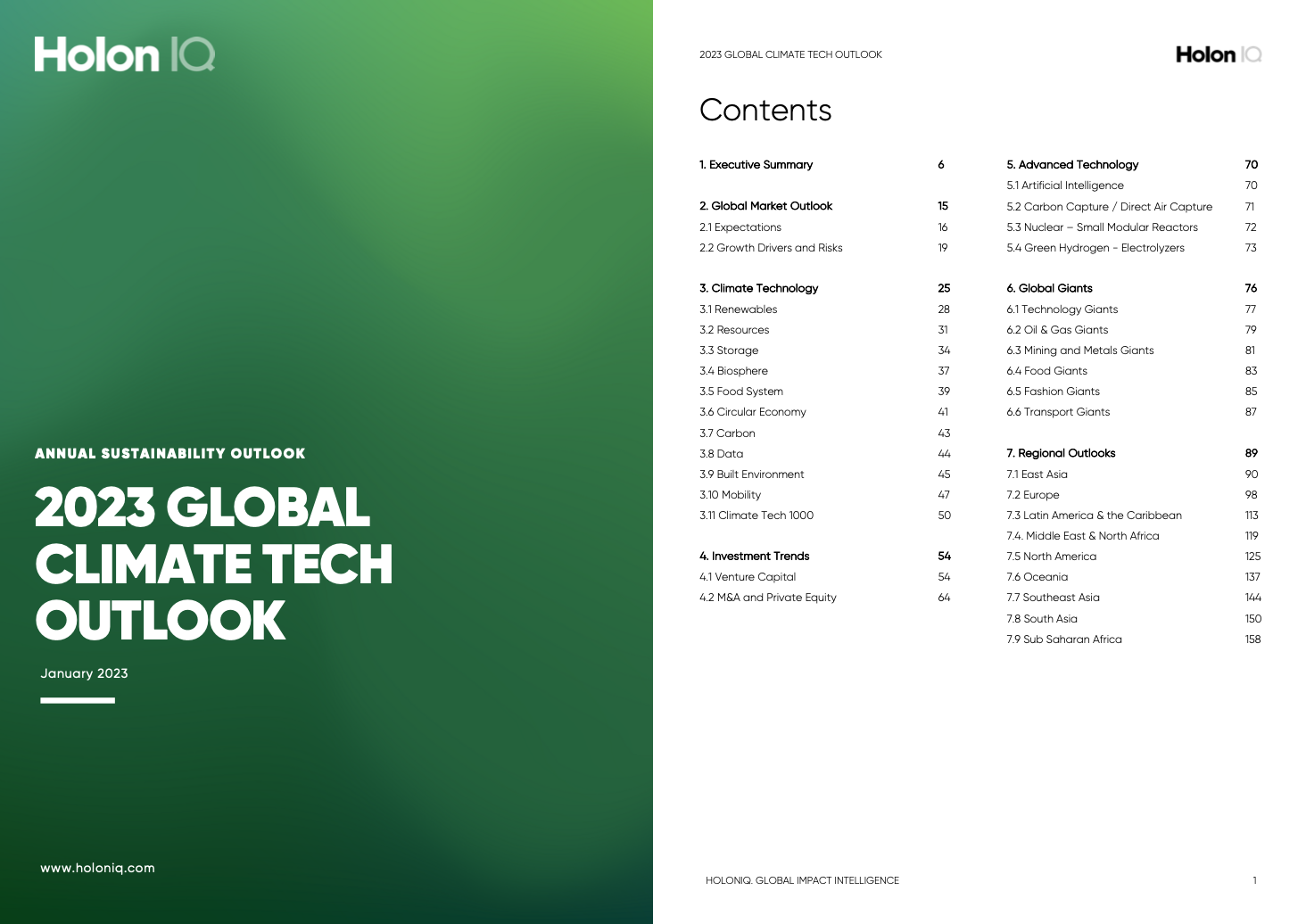Screen dimensions: 1306x924
Task: Open the Executive Summary chapter
Action: (757, 164)
